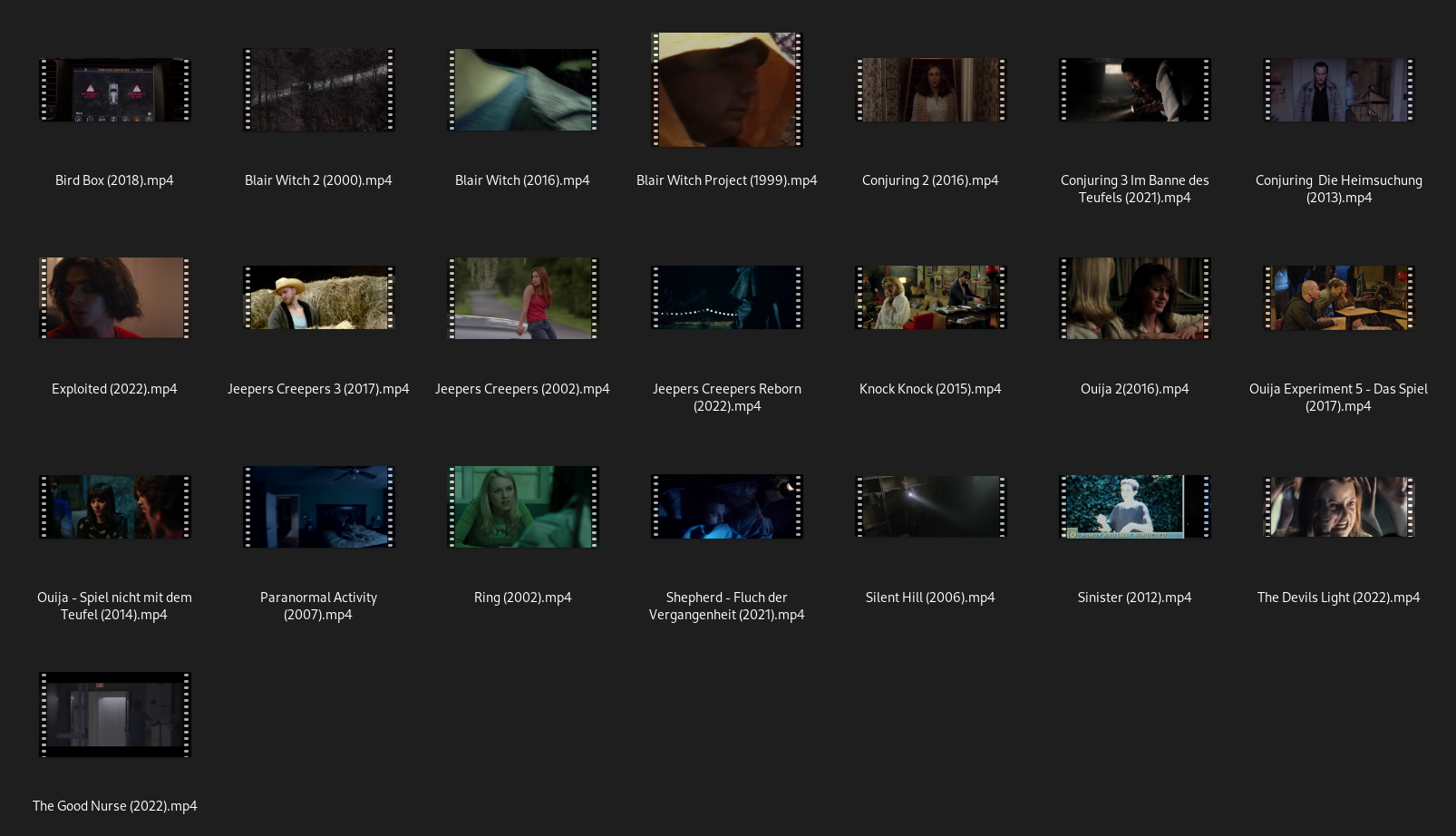This screenshot has height=836, width=1456.
Task: Click the file name 'Silent Hill (2006).mp4'
Action: 930,598
